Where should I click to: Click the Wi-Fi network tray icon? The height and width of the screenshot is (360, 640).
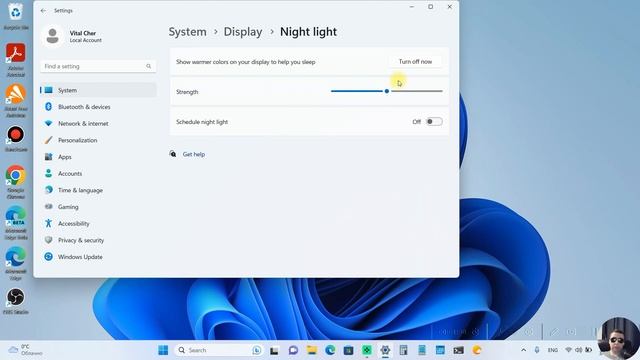pos(568,350)
